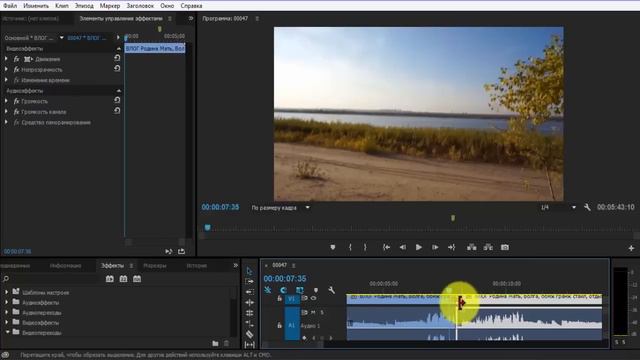The height and width of the screenshot is (360, 640).
Task: Click the Lift button in program monitor
Action: (x=471, y=247)
